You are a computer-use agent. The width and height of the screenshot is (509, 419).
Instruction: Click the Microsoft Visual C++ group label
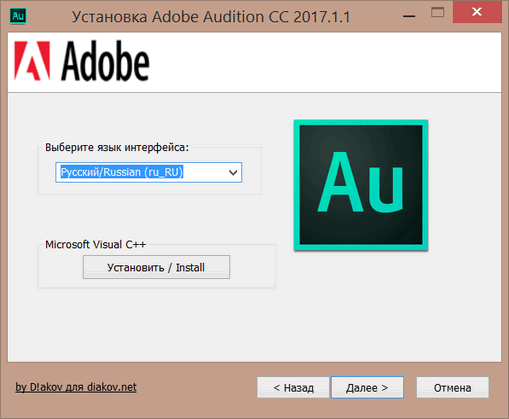click(x=96, y=244)
